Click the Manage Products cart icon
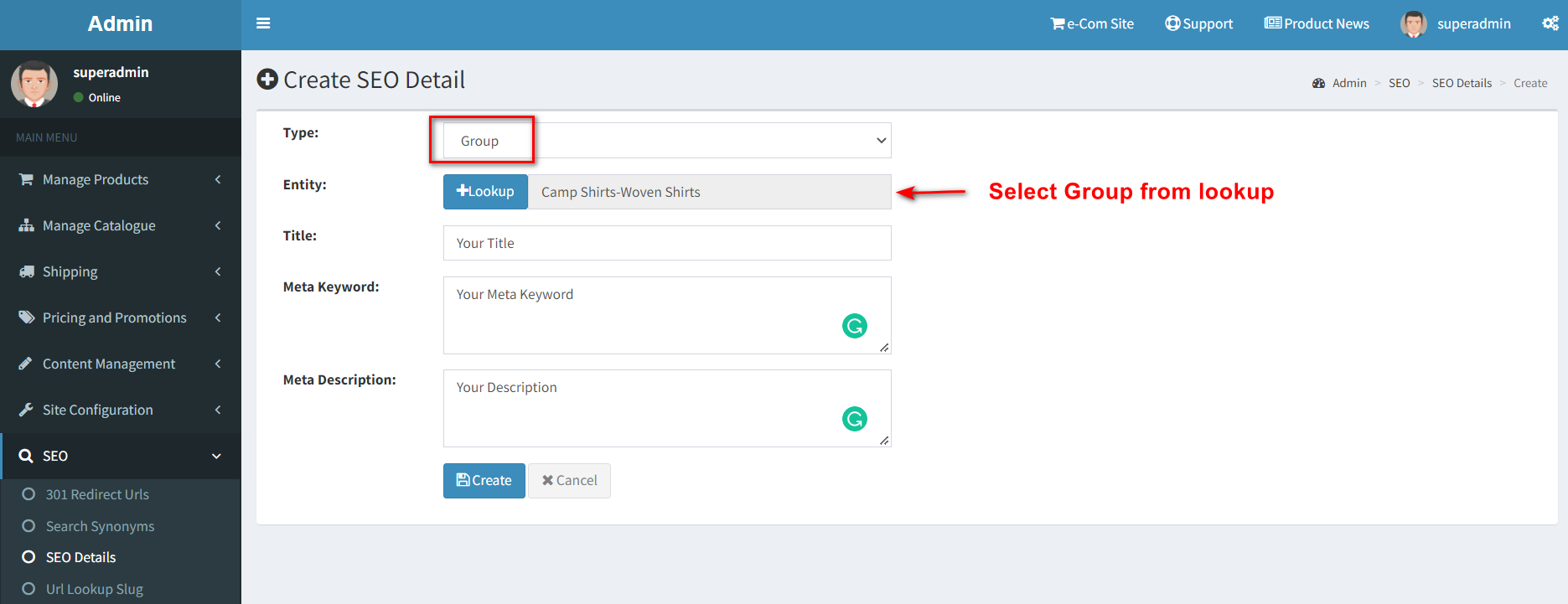Screen dimensions: 1568x604 coord(27,179)
